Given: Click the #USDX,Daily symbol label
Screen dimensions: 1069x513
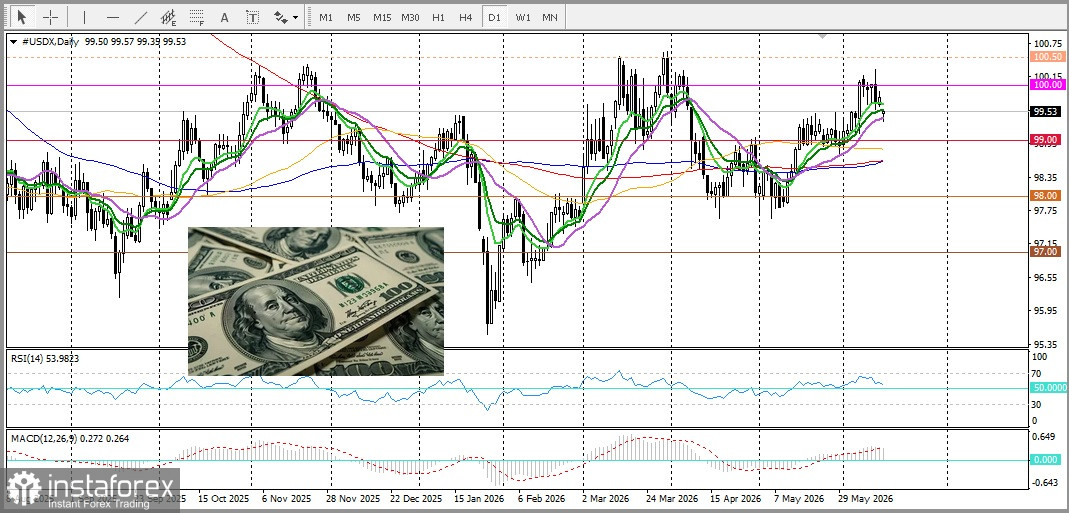Looking at the screenshot, I should [49, 42].
